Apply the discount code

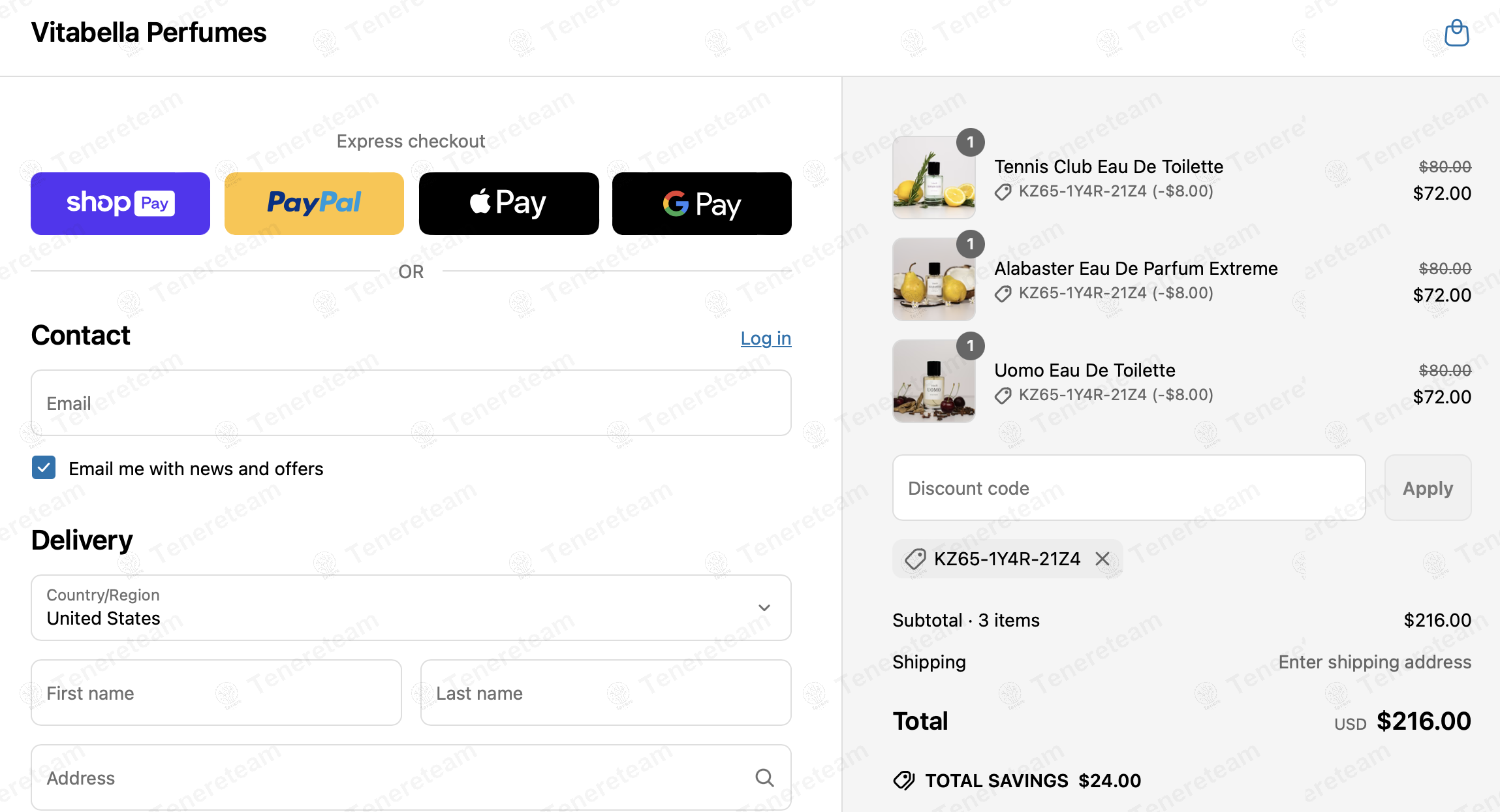[x=1428, y=488]
